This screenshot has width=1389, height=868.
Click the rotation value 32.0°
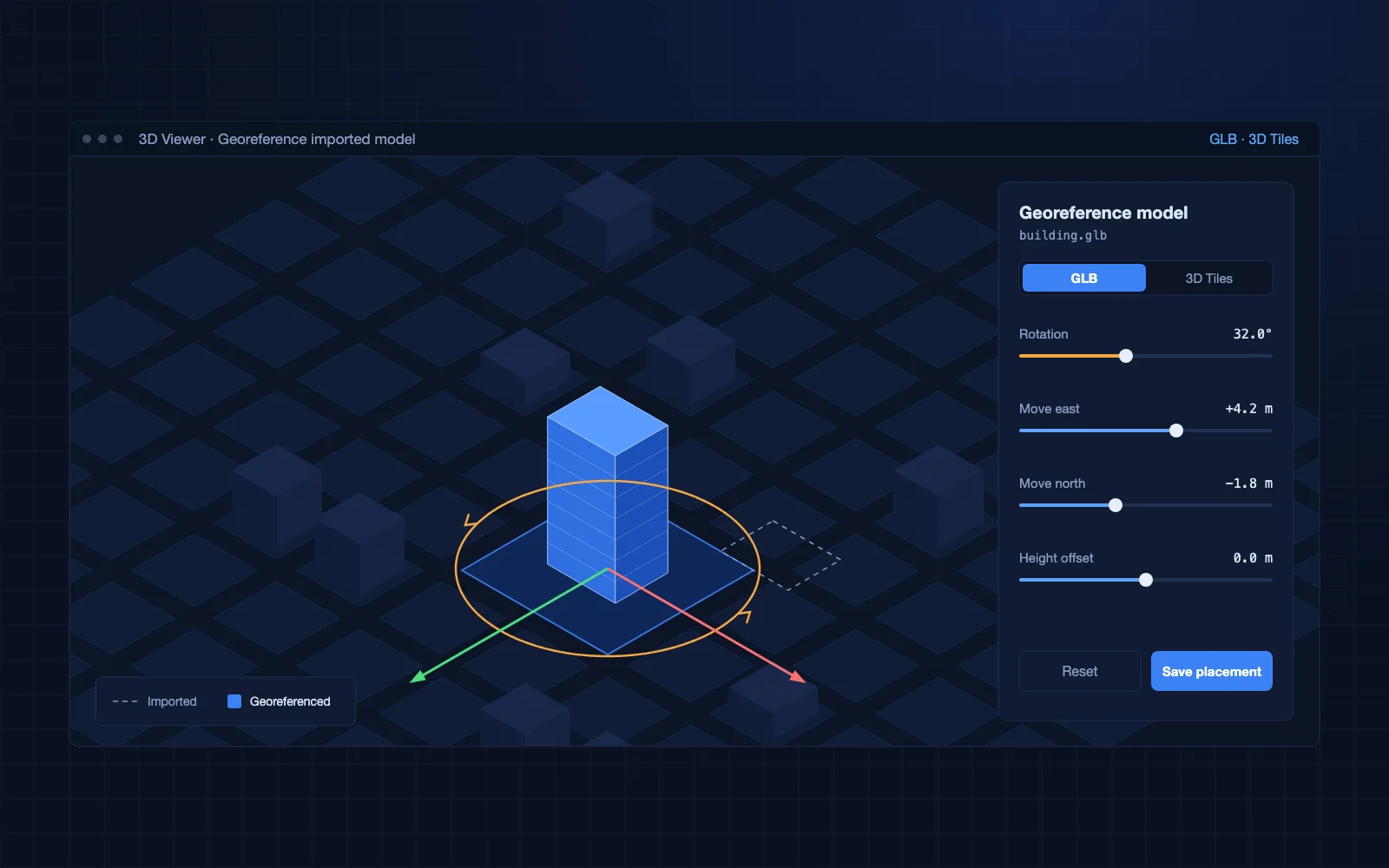coord(1252,333)
